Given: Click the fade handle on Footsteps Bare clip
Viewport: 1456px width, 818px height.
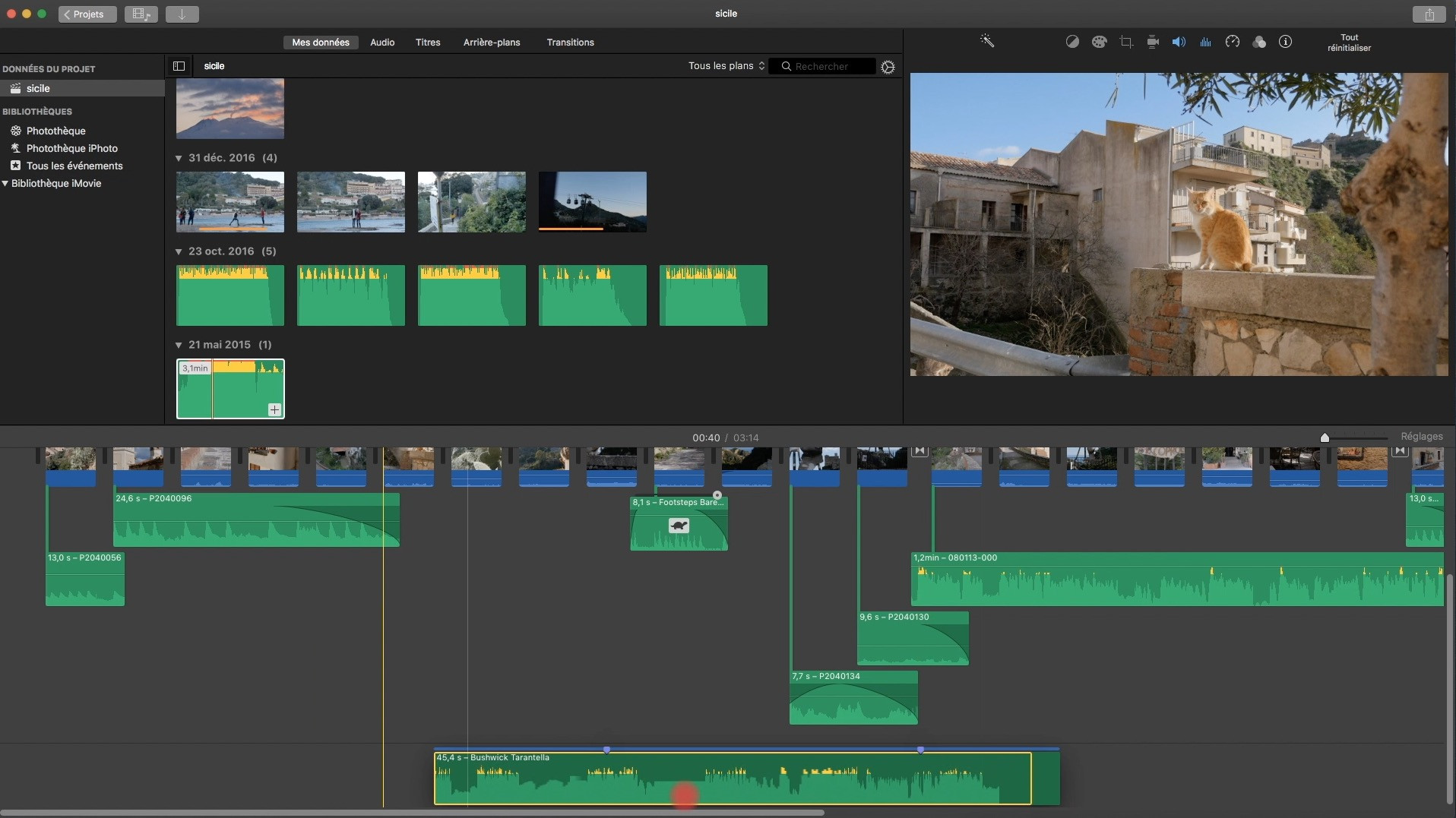Looking at the screenshot, I should tap(717, 495).
